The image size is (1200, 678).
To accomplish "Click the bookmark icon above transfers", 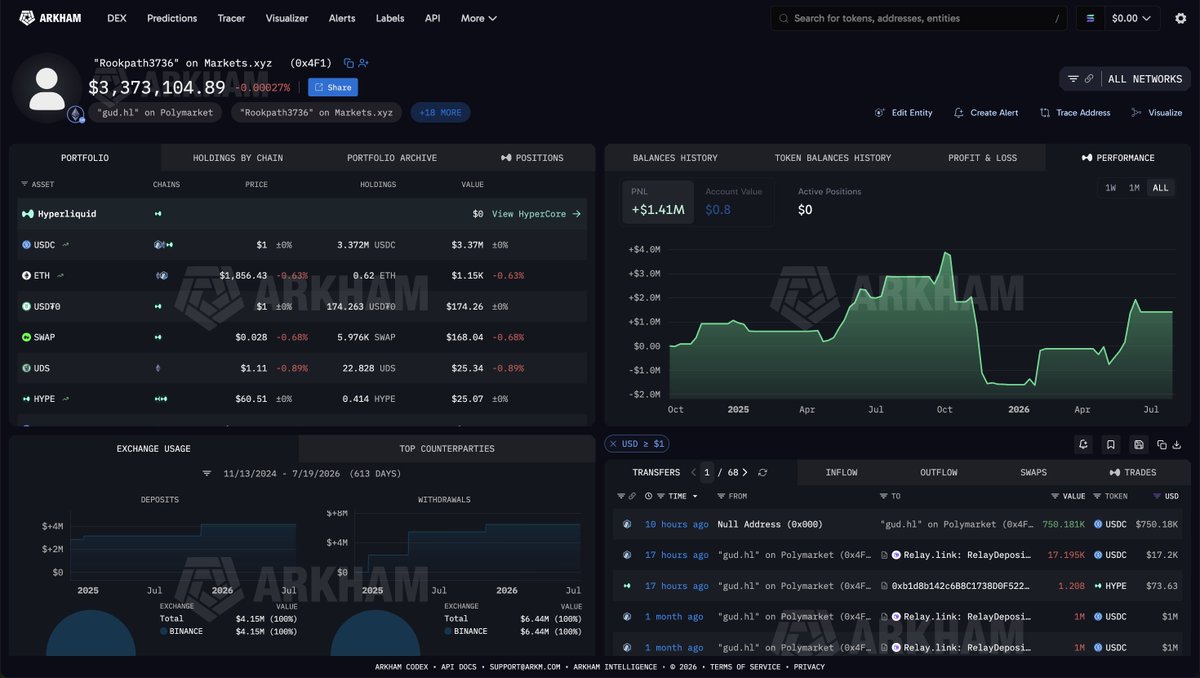I will [1110, 444].
